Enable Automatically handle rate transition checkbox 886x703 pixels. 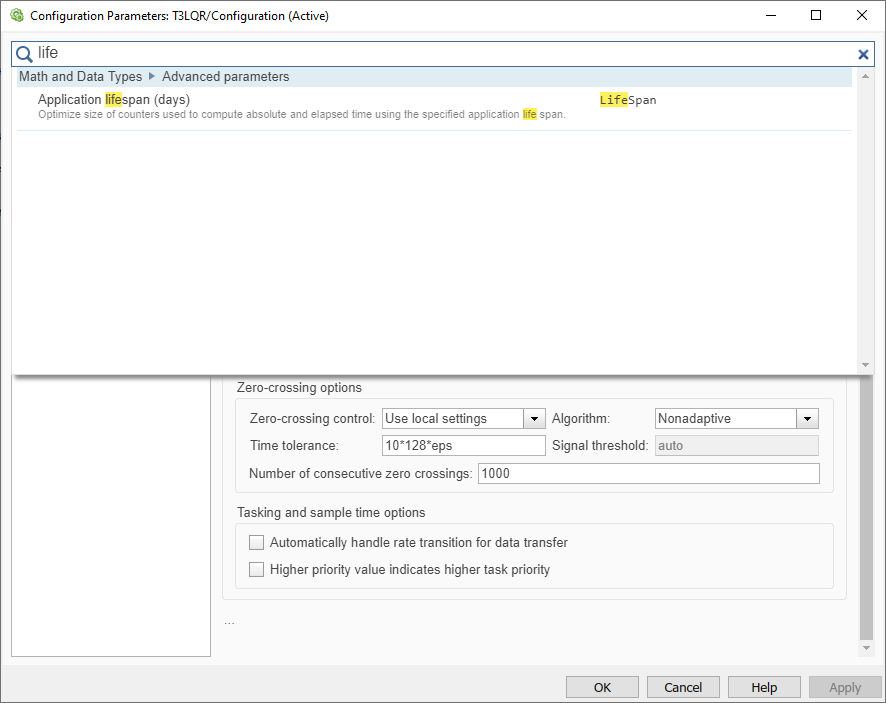[x=257, y=543]
